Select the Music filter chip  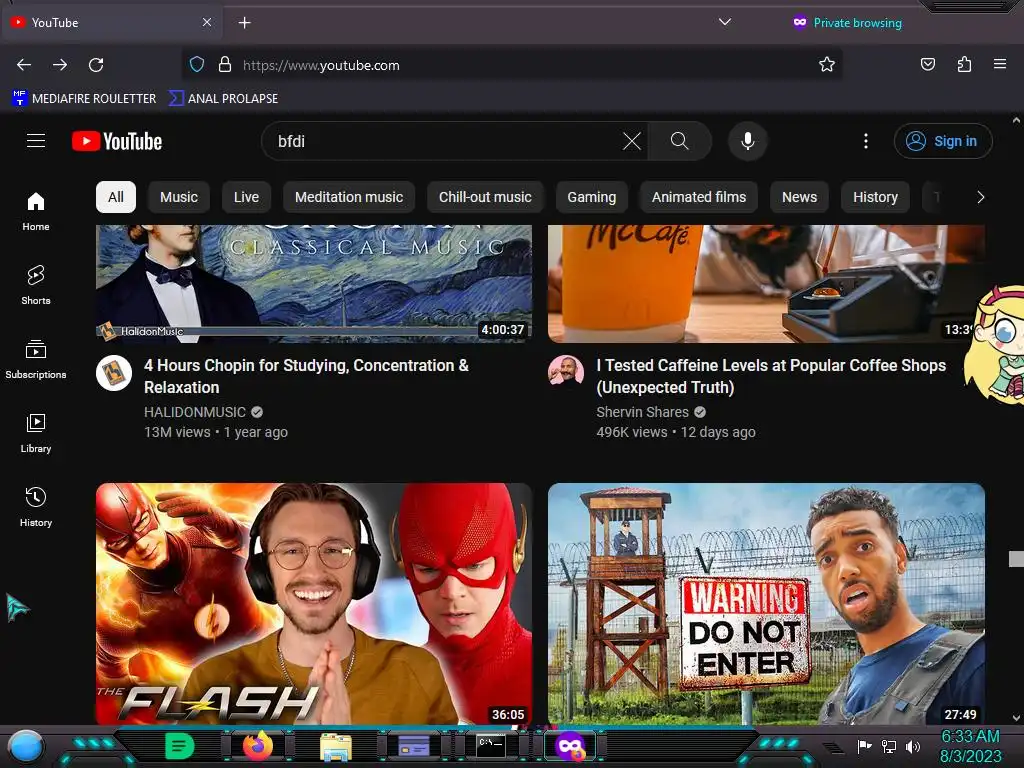(179, 197)
